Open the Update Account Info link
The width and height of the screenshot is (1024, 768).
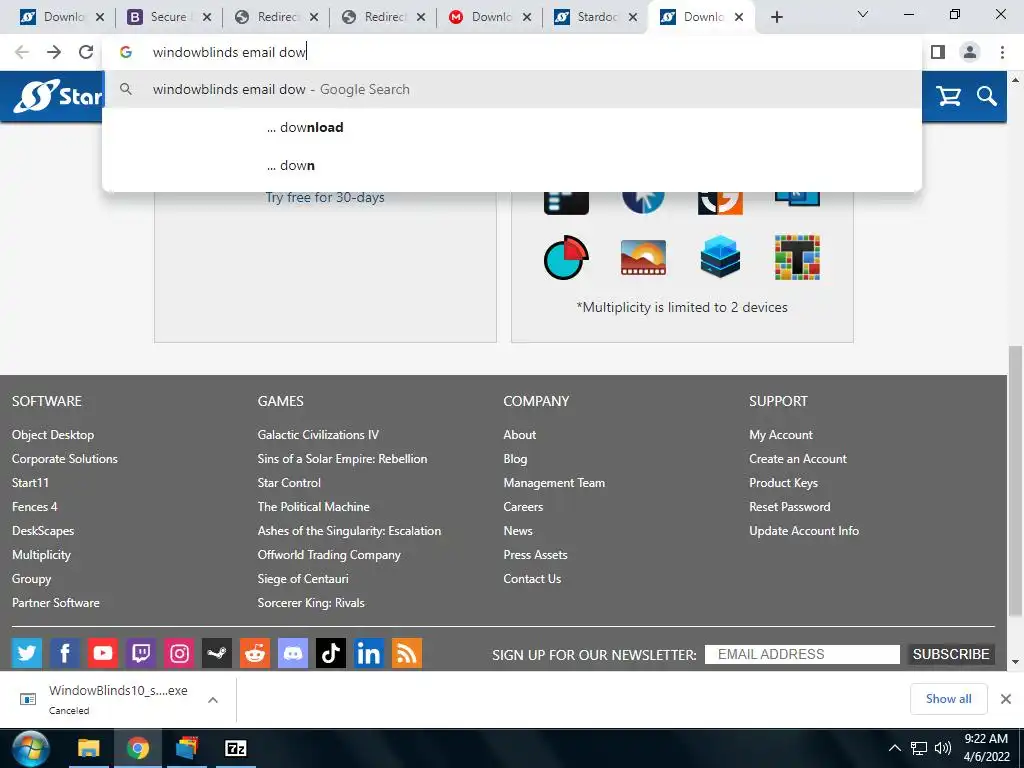click(x=804, y=531)
